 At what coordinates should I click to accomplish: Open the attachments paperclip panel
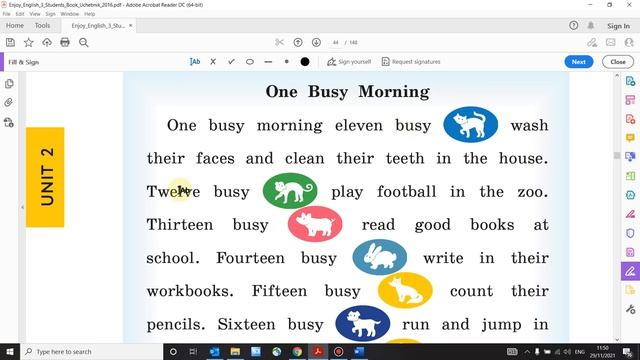pyautogui.click(x=9, y=102)
